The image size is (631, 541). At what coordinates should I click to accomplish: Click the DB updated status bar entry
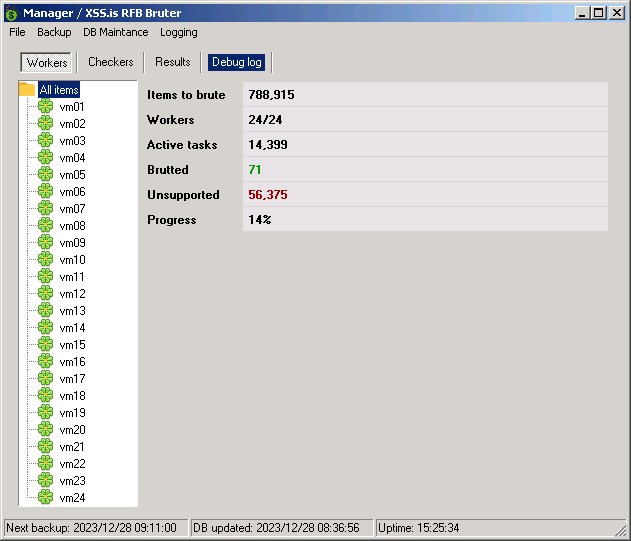[282, 528]
